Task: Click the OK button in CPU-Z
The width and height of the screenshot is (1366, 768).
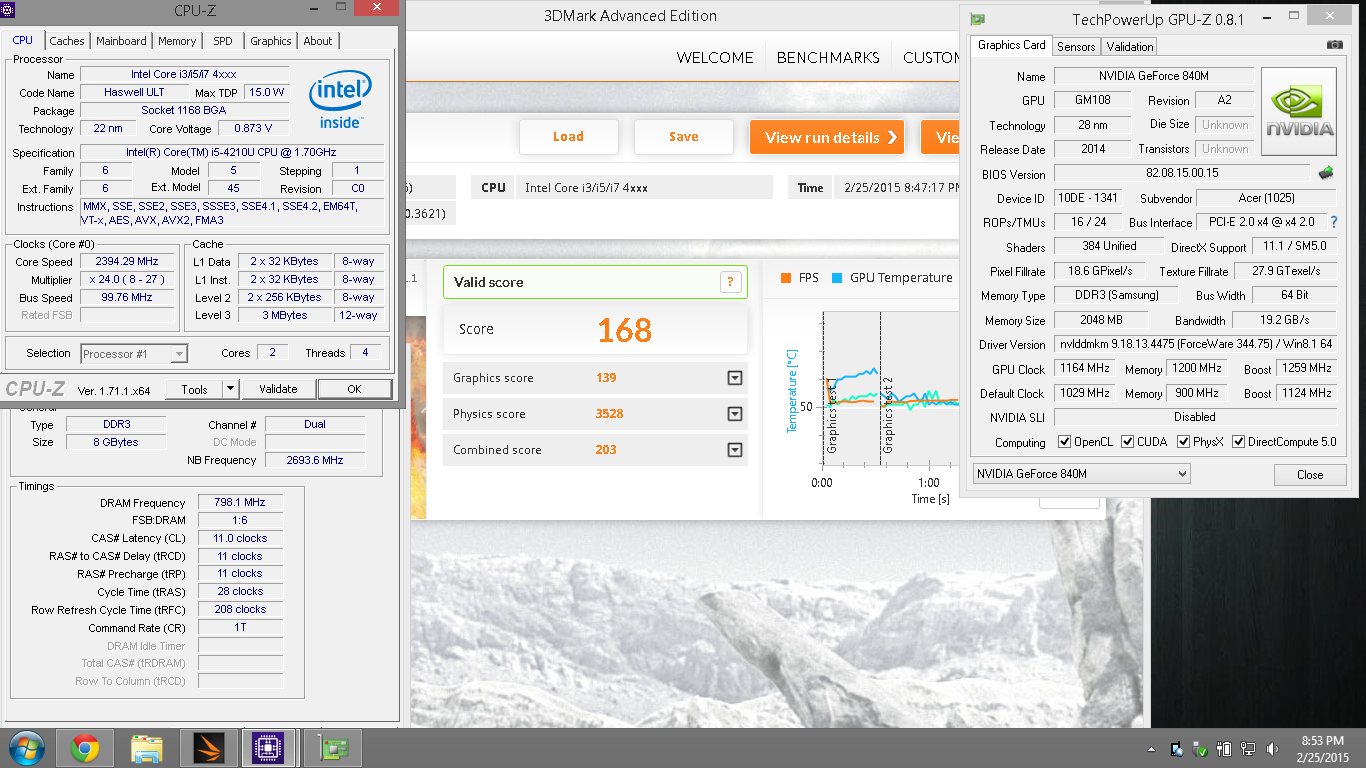Action: [x=354, y=389]
